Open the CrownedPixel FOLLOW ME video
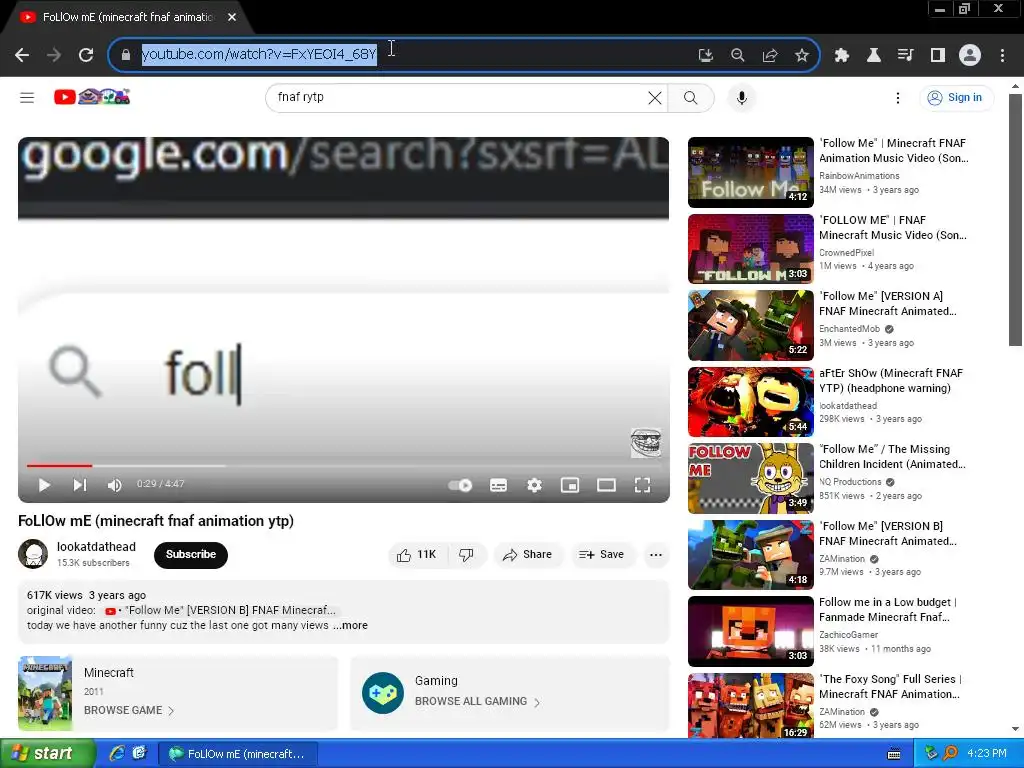This screenshot has height=768, width=1024. point(750,249)
